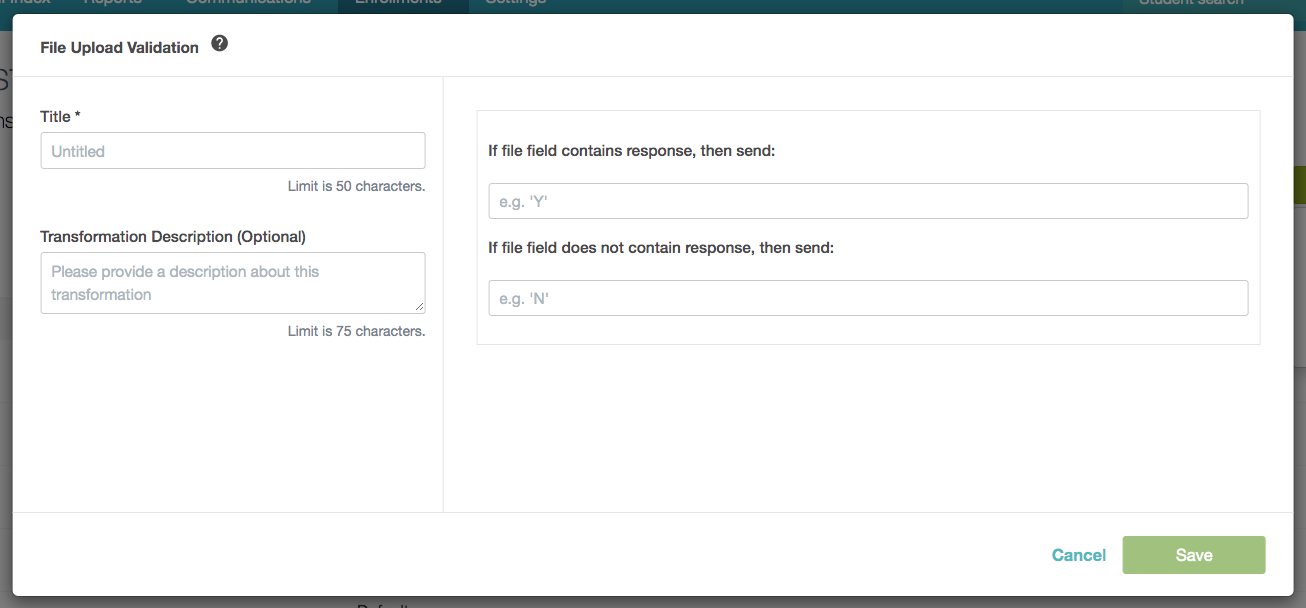Cancel the File Upload Validation dialog
The height and width of the screenshot is (608, 1306).
(x=1079, y=555)
